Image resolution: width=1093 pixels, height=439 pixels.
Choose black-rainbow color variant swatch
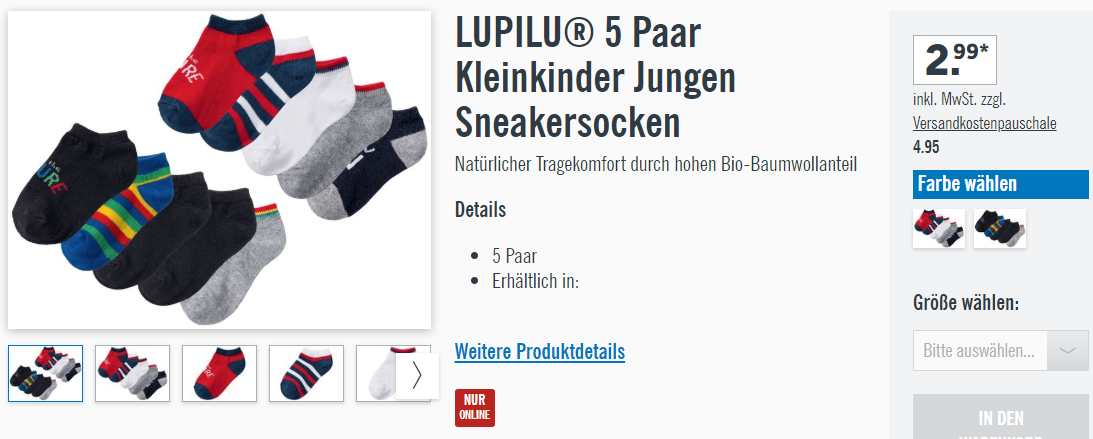(x=1000, y=228)
